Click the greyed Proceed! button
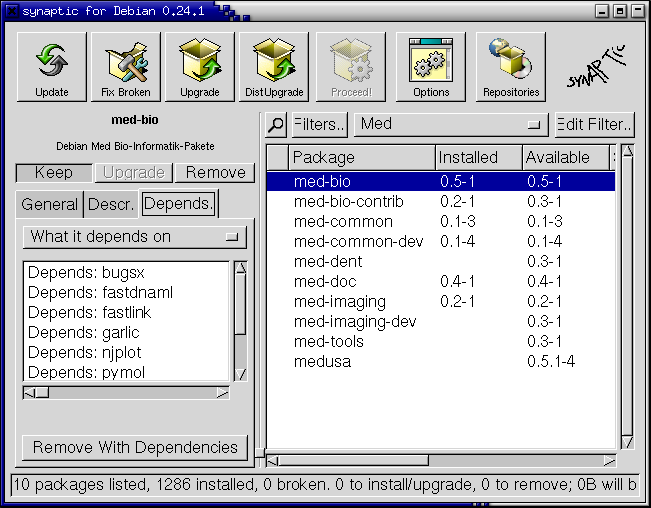This screenshot has width=651, height=508. click(351, 67)
